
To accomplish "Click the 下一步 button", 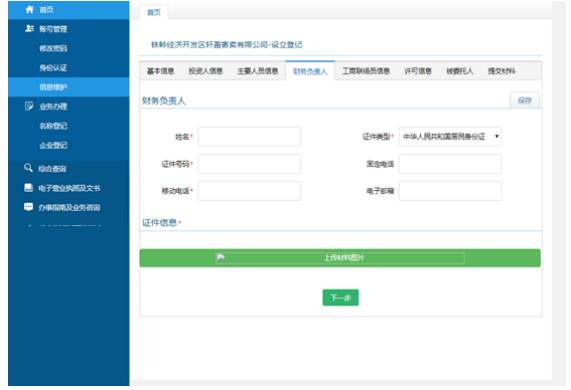I will 340,298.
